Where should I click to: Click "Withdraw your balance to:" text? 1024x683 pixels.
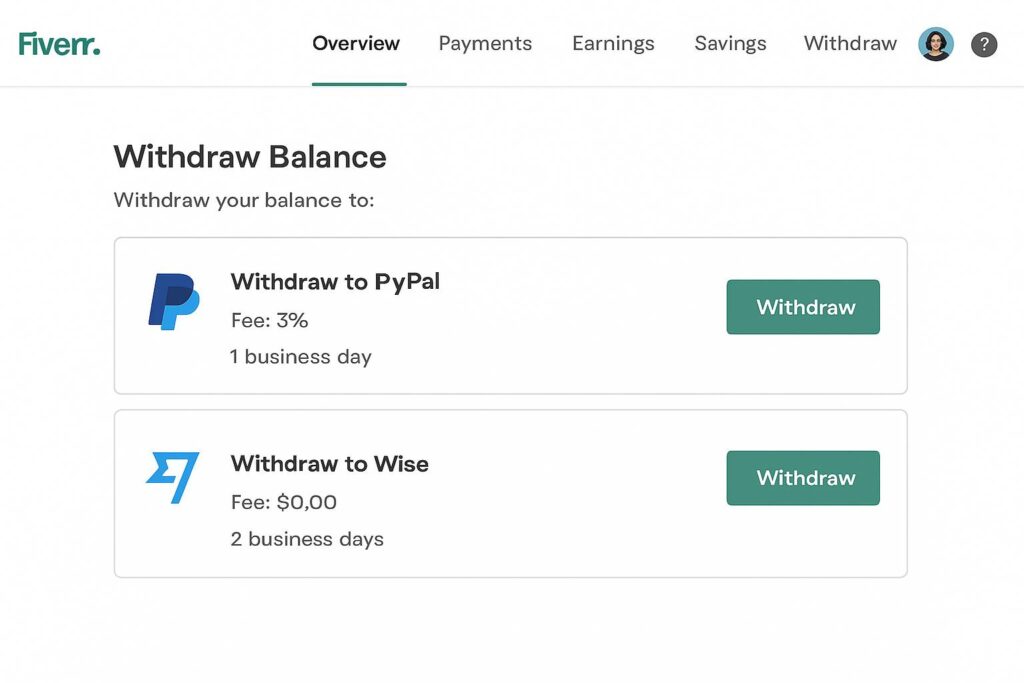243,200
